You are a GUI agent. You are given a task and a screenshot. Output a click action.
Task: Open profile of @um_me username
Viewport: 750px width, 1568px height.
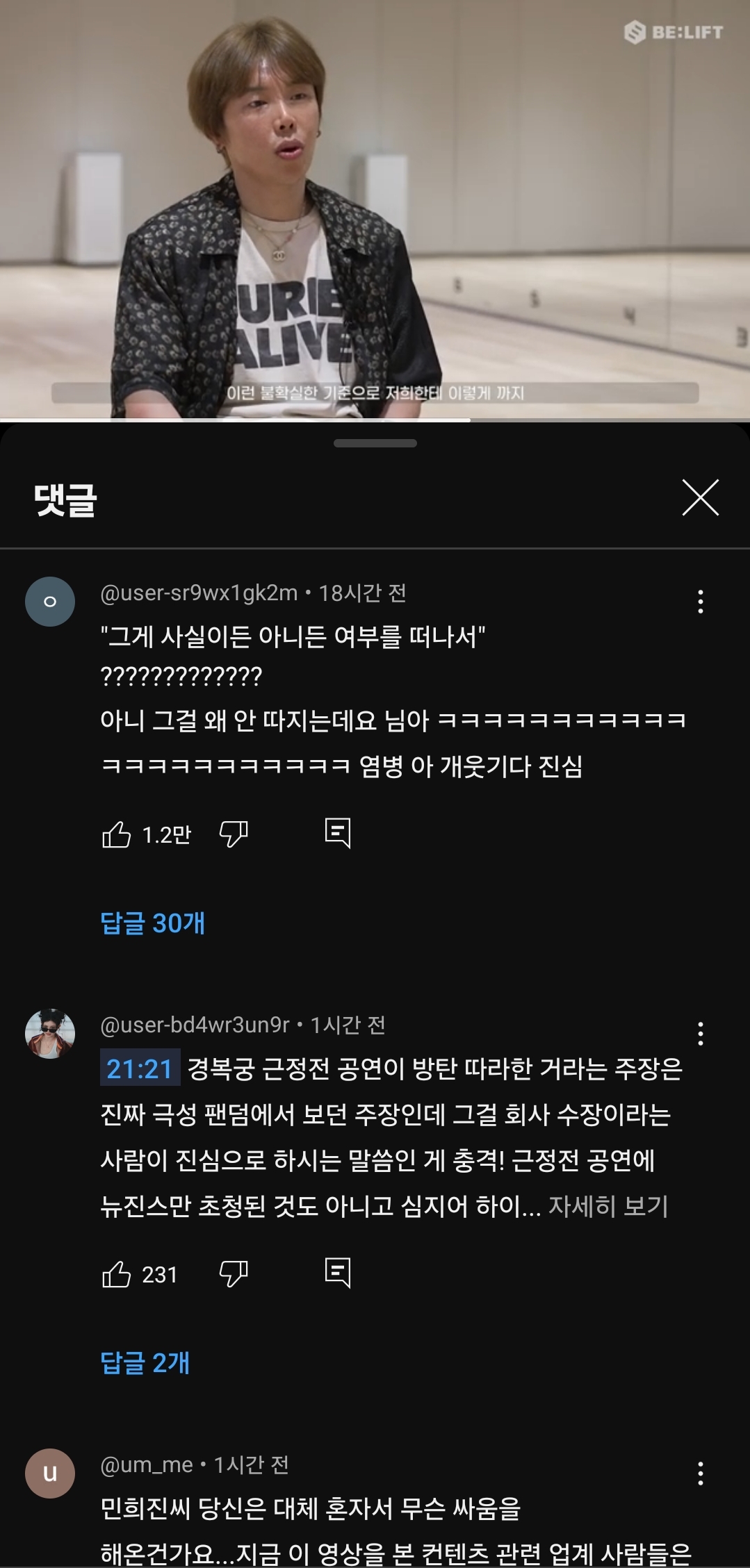click(147, 1464)
